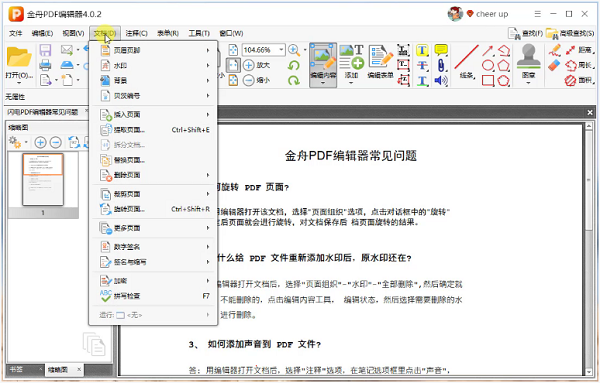
Task: Choose 旋转页面 rotate pages menu item
Action: pos(154,209)
